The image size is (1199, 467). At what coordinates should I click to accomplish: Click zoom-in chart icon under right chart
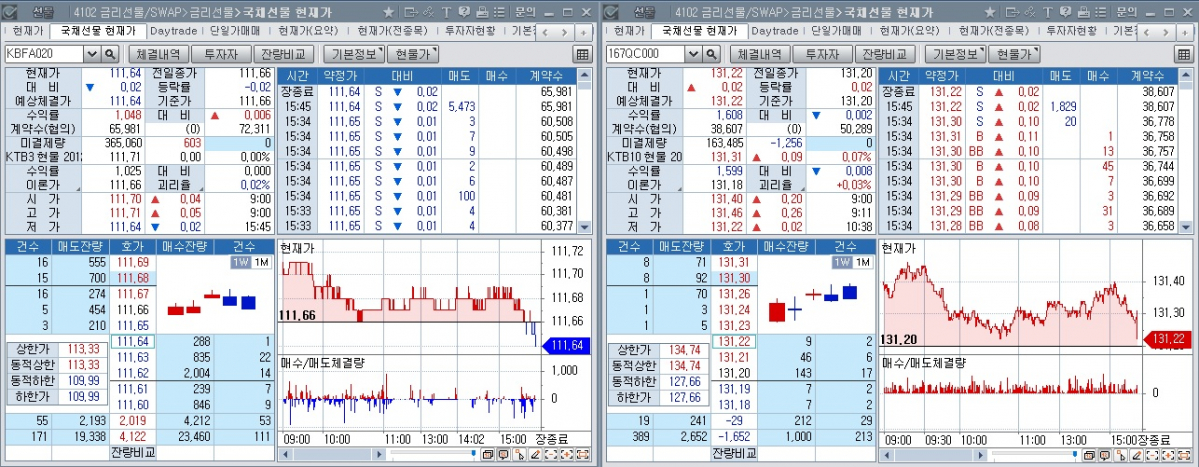1168,455
